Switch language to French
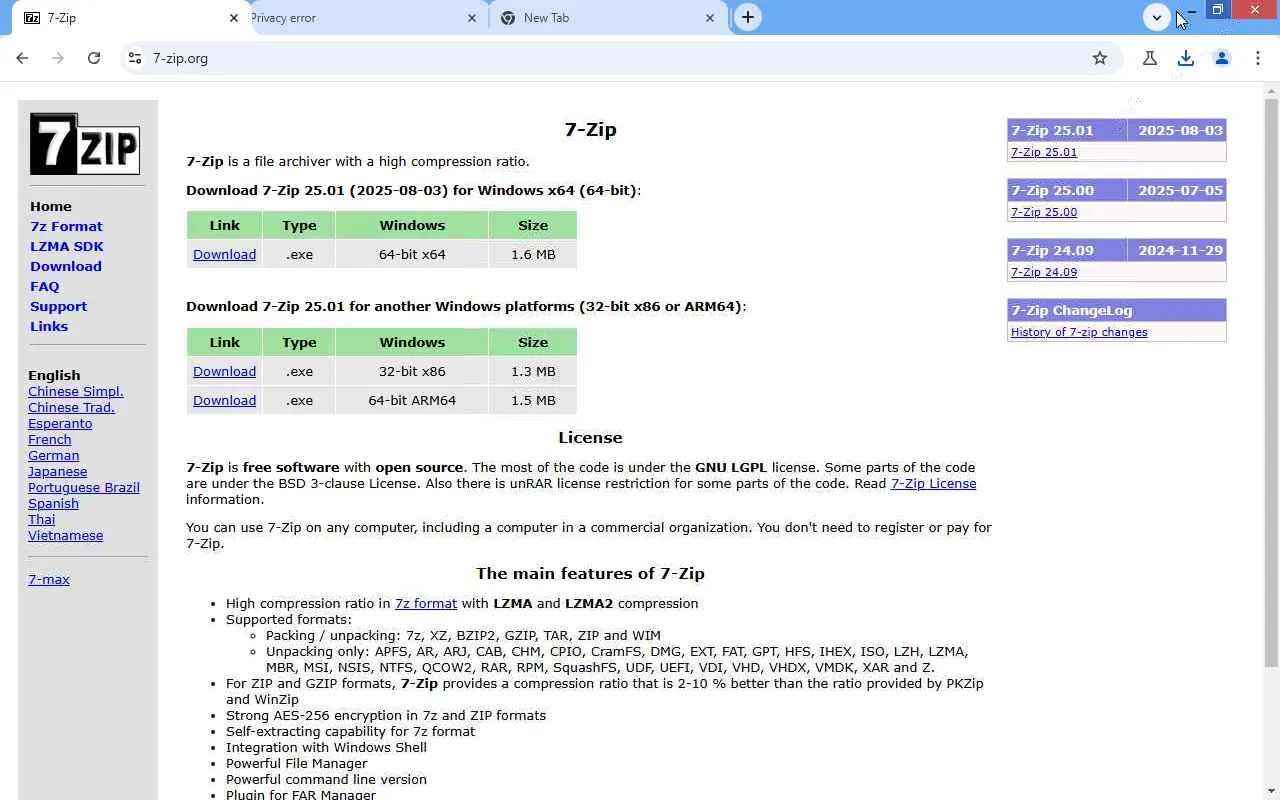Screen dimensions: 1280x800 tap(50, 439)
